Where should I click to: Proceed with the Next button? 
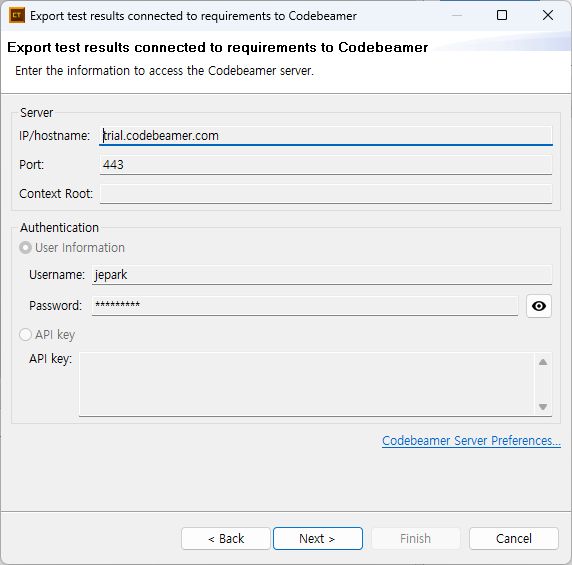[318, 538]
